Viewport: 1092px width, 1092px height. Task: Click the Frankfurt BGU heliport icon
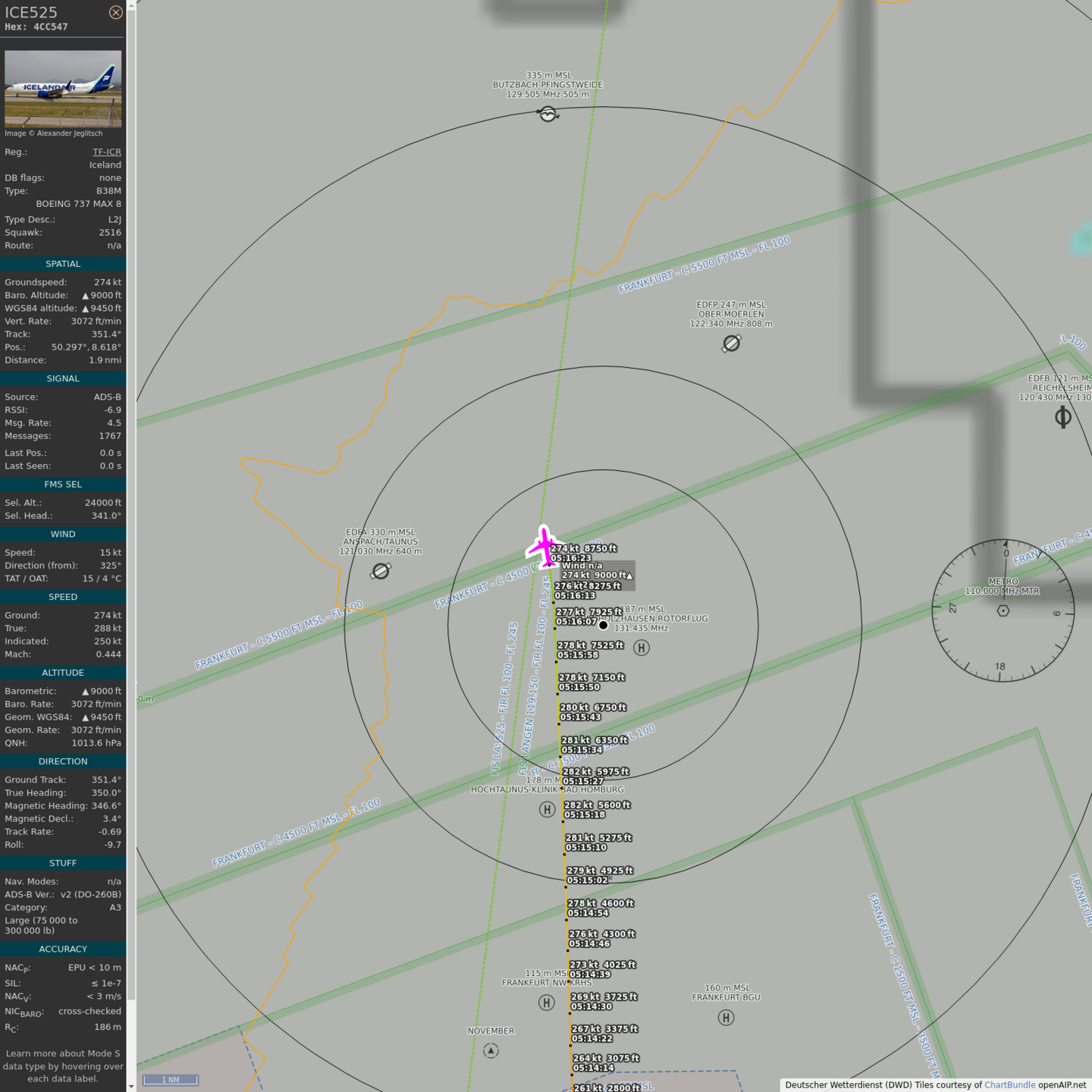tap(726, 1018)
